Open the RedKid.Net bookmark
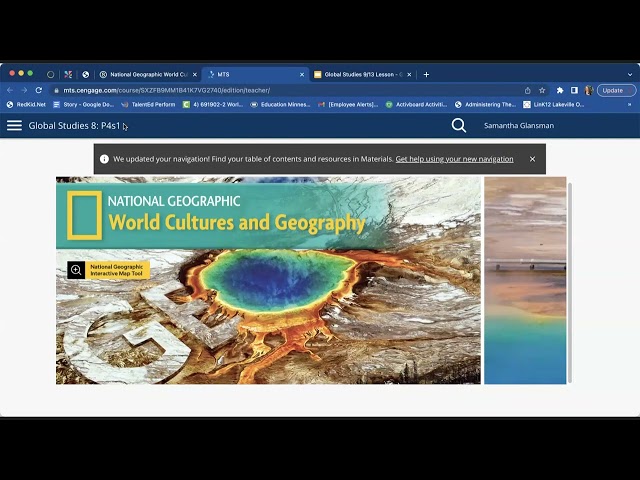Screen dimensions: 640x480 point(26,105)
